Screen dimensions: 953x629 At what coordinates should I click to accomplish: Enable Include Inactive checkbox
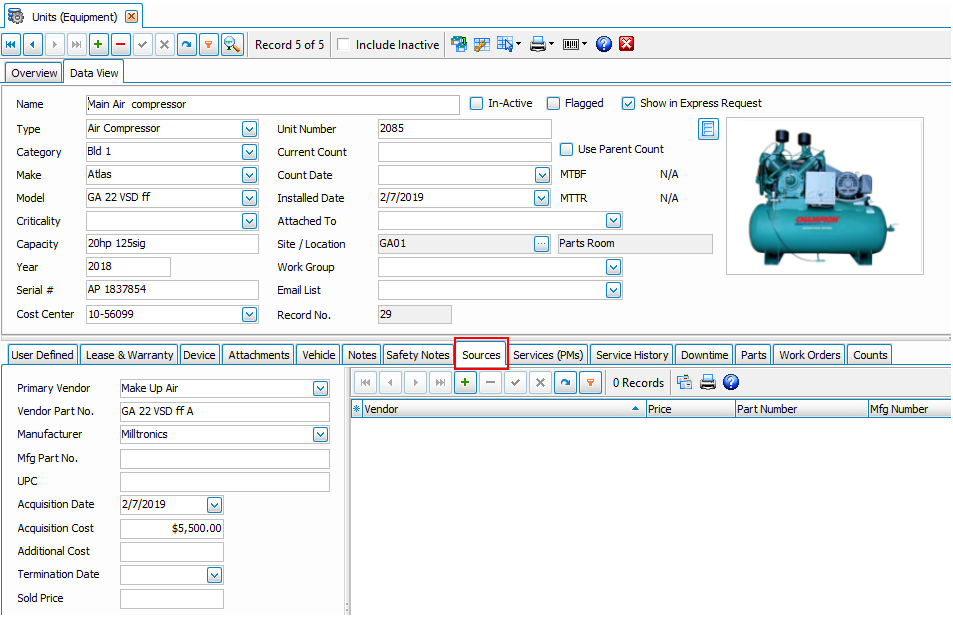[x=343, y=44]
